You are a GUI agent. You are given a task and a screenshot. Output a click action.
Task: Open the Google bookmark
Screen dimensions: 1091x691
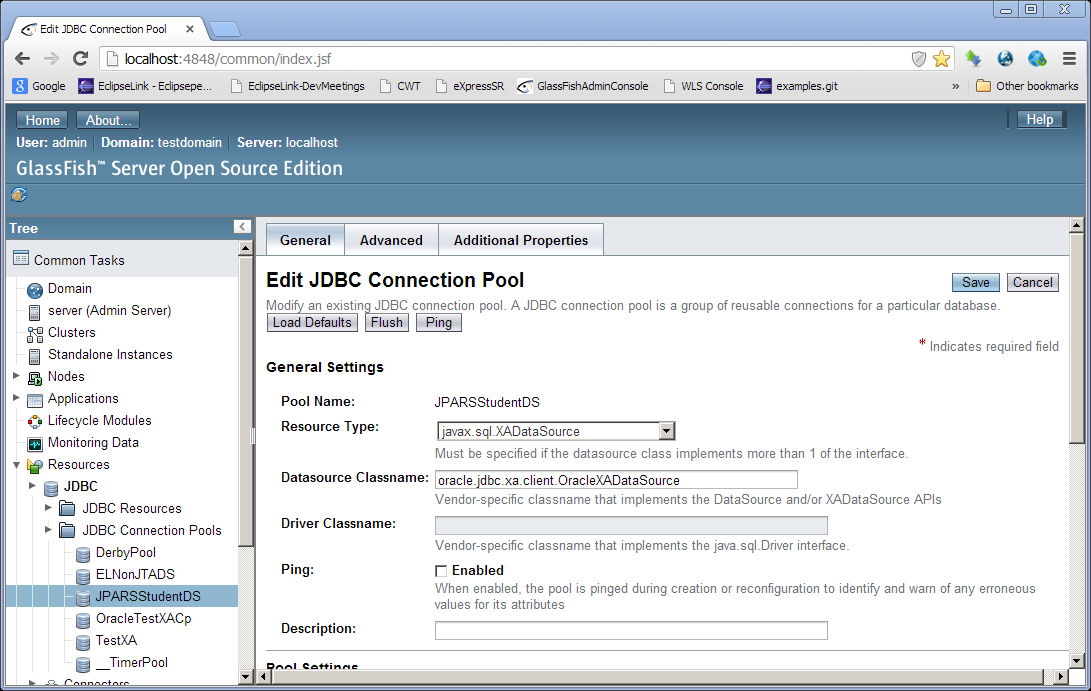(x=40, y=86)
